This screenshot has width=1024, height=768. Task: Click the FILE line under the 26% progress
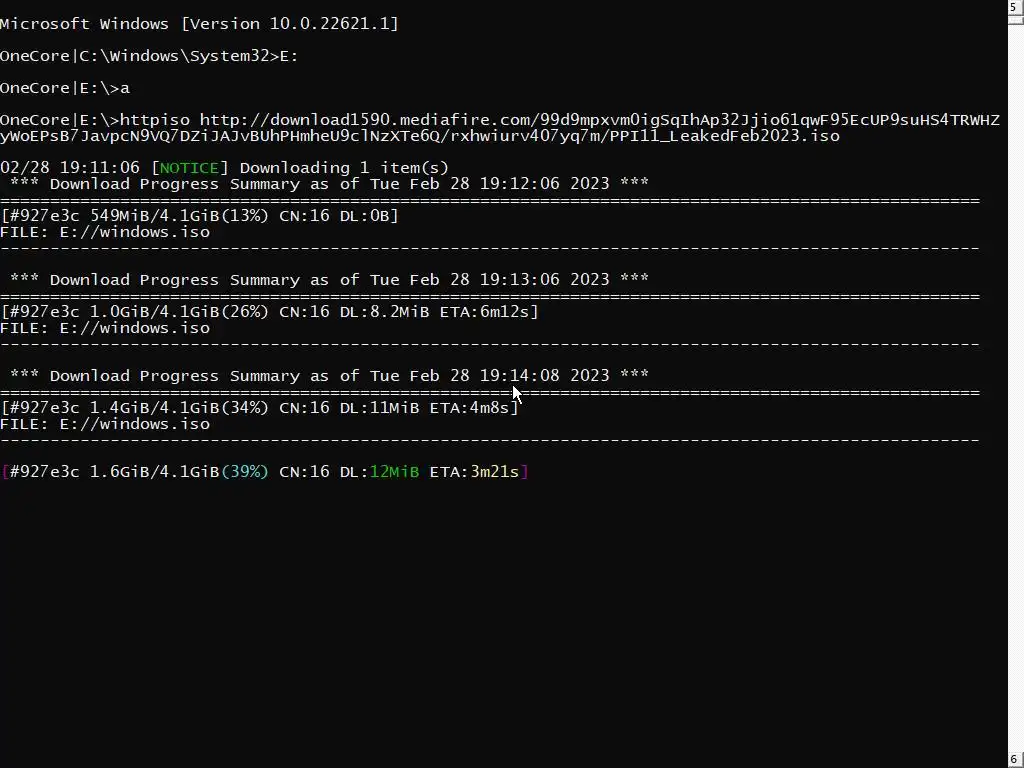[x=105, y=328]
